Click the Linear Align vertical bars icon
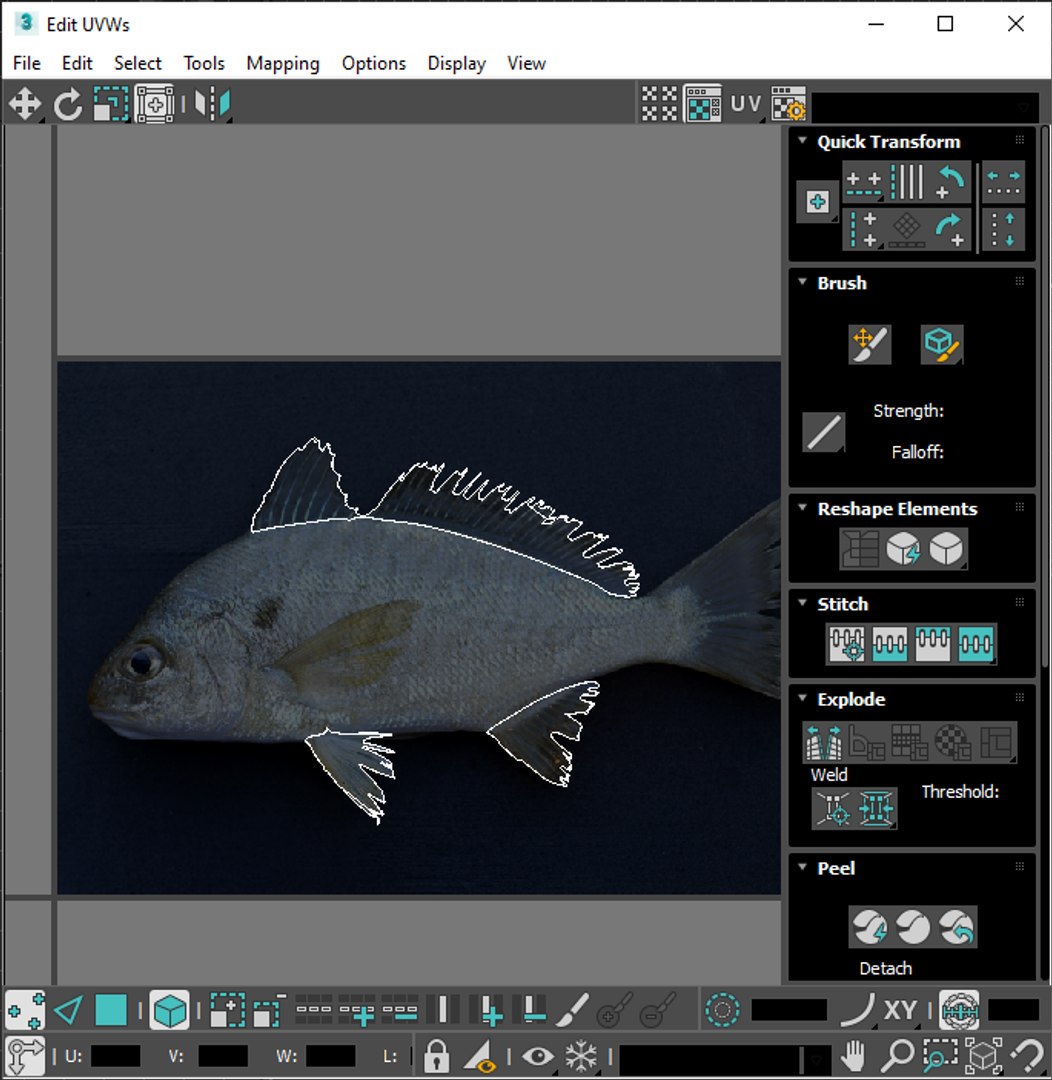Image resolution: width=1052 pixels, height=1080 pixels. 907,182
